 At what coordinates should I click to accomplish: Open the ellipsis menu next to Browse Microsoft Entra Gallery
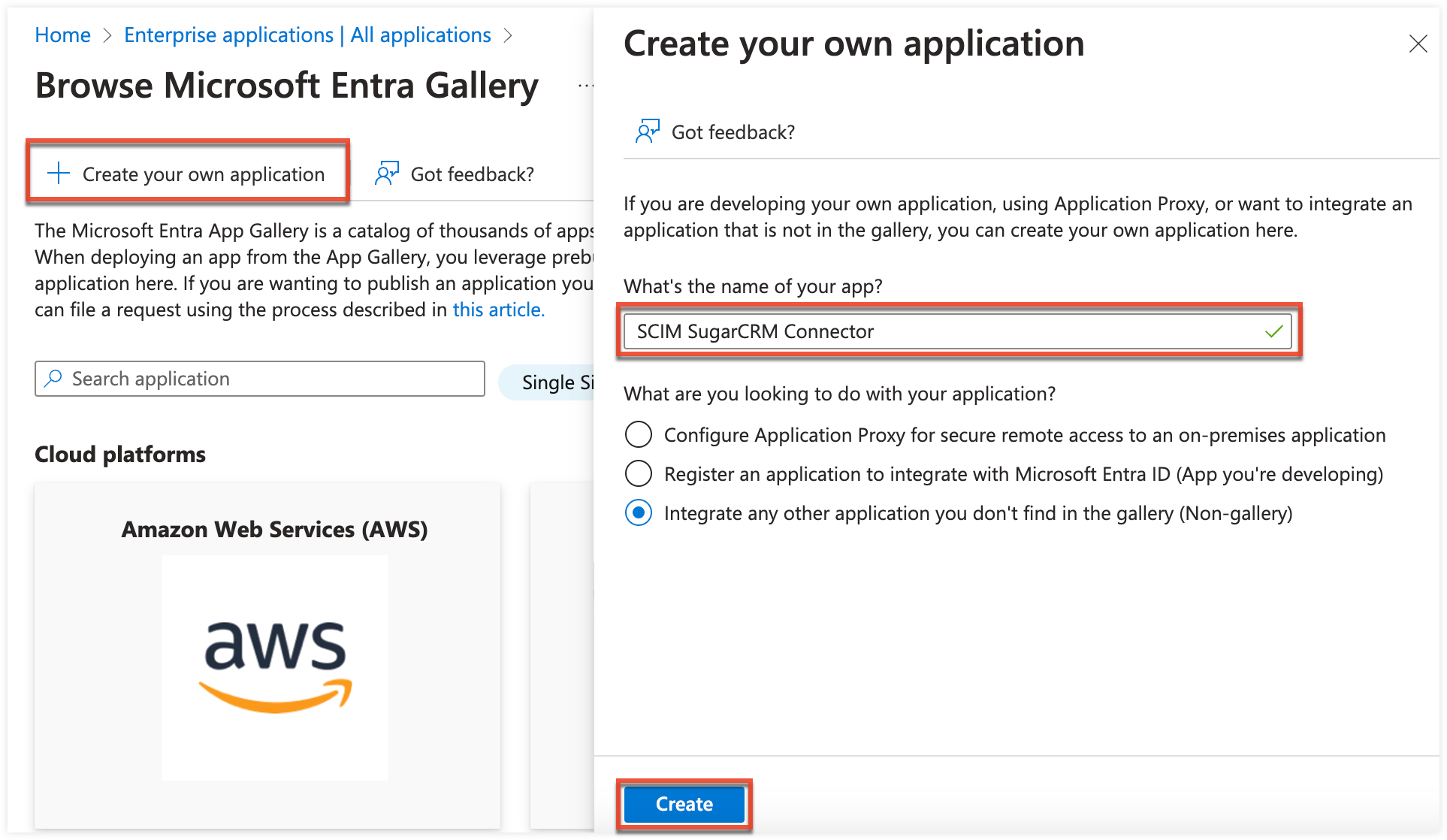point(585,85)
